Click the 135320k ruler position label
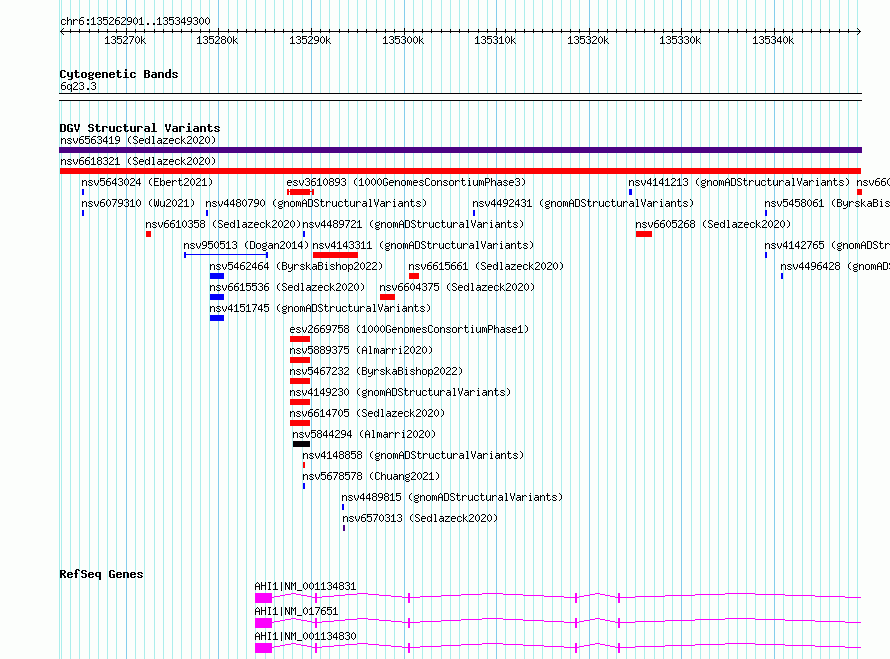The width and height of the screenshot is (890, 659). coord(588,40)
